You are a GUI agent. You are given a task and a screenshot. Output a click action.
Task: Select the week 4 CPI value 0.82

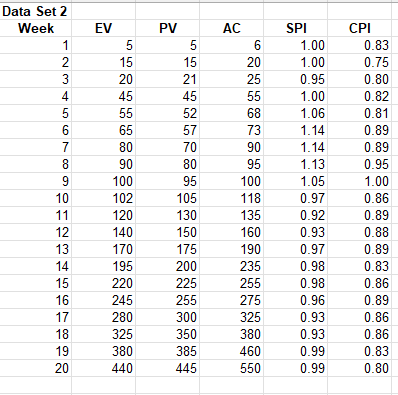(359, 96)
